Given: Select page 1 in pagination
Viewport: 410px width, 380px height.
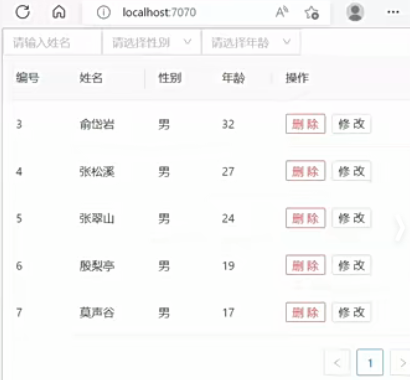Looking at the screenshot, I should click(370, 362).
